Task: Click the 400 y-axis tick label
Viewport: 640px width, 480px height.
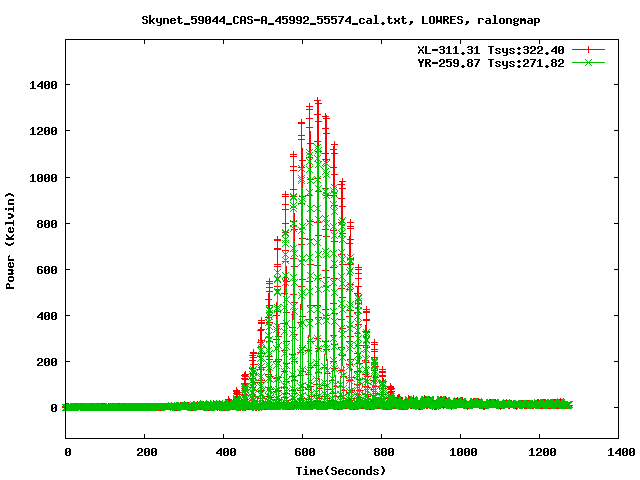Action: [47, 316]
